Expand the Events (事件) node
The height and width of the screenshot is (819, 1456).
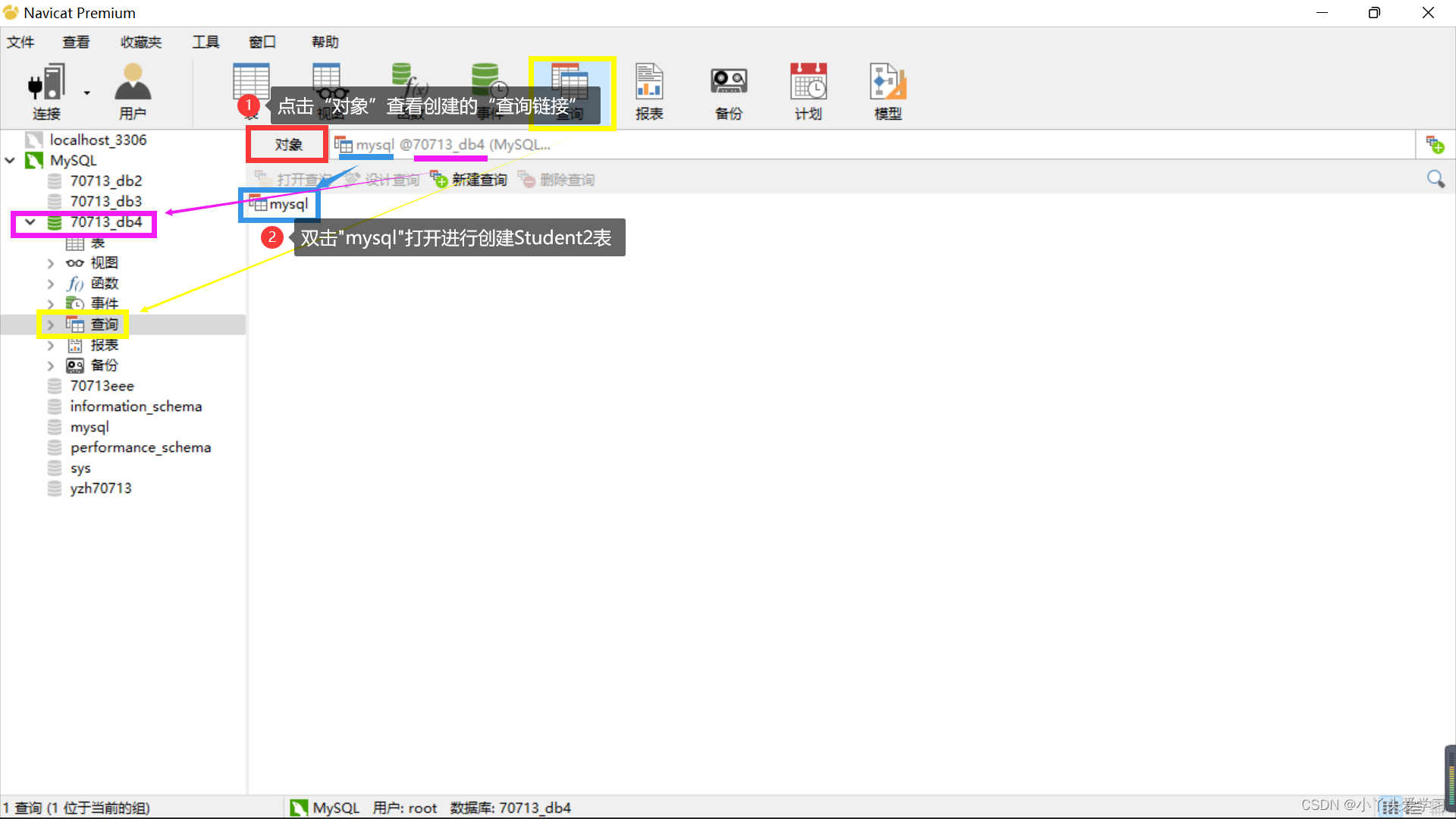pyautogui.click(x=51, y=304)
